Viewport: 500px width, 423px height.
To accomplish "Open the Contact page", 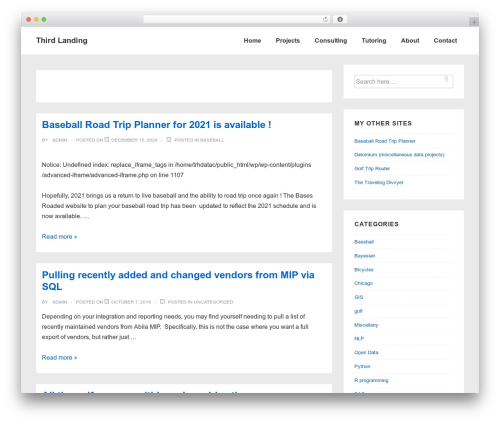I will [445, 41].
